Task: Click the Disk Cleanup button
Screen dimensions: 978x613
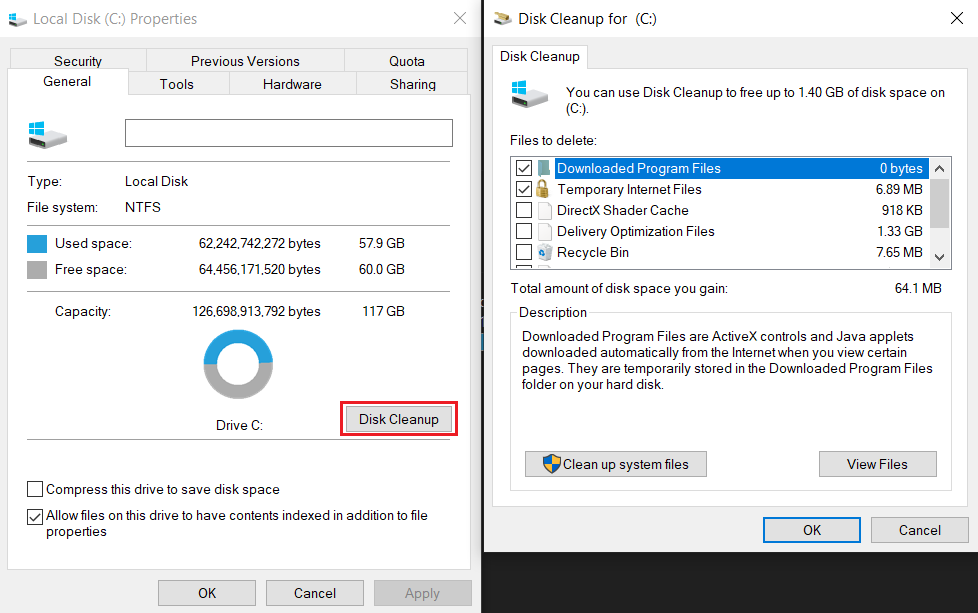Action: (398, 417)
